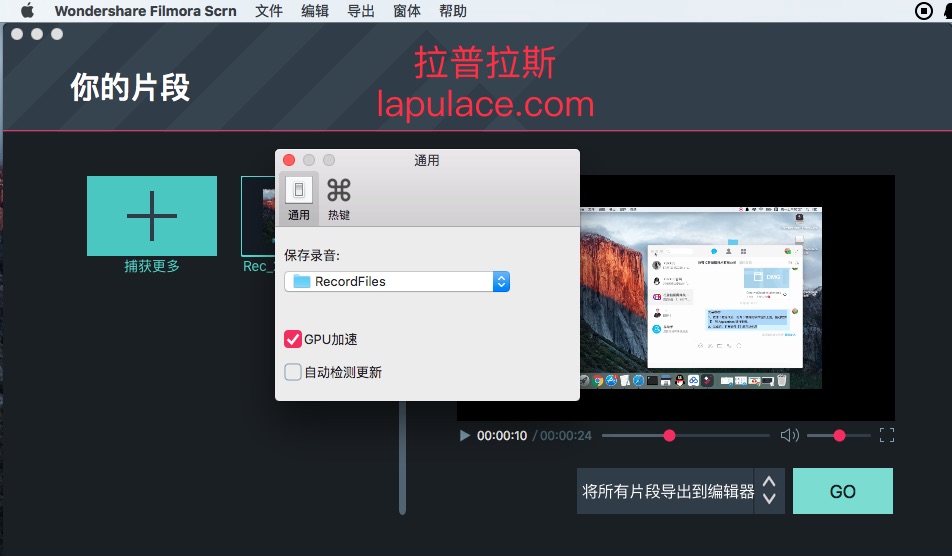Mute audio with the speaker icon
952x556 pixels.
click(789, 435)
